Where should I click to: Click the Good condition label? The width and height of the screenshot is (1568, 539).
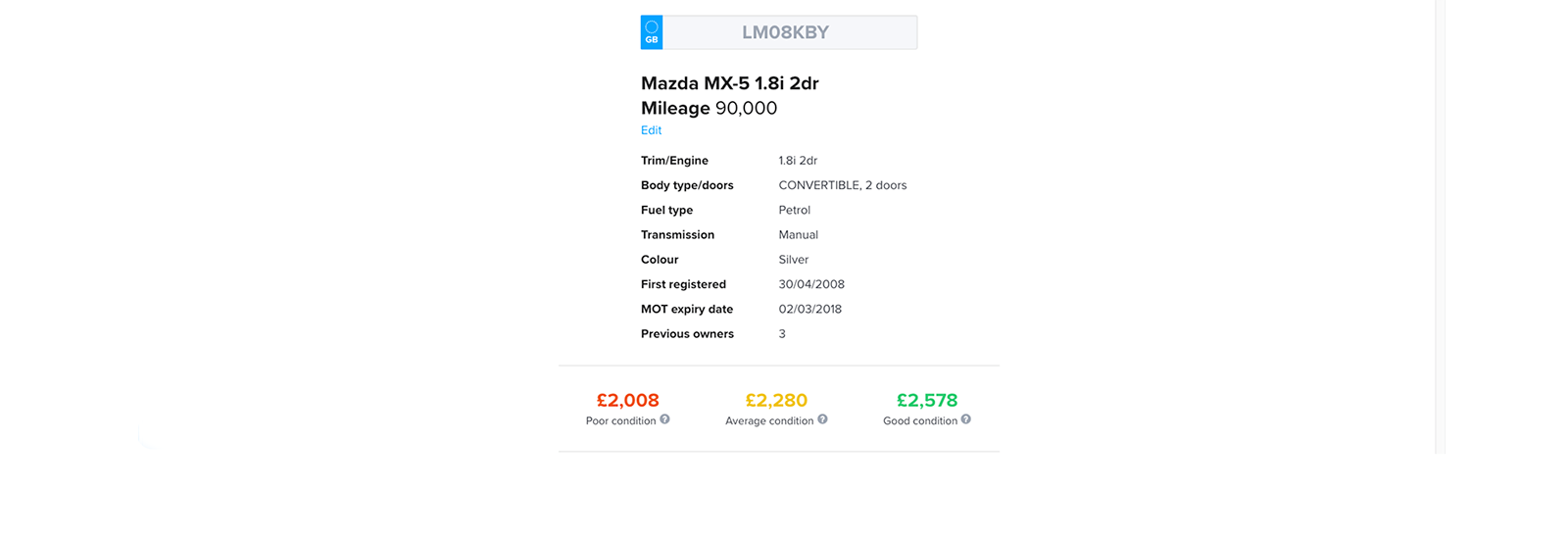(x=919, y=421)
